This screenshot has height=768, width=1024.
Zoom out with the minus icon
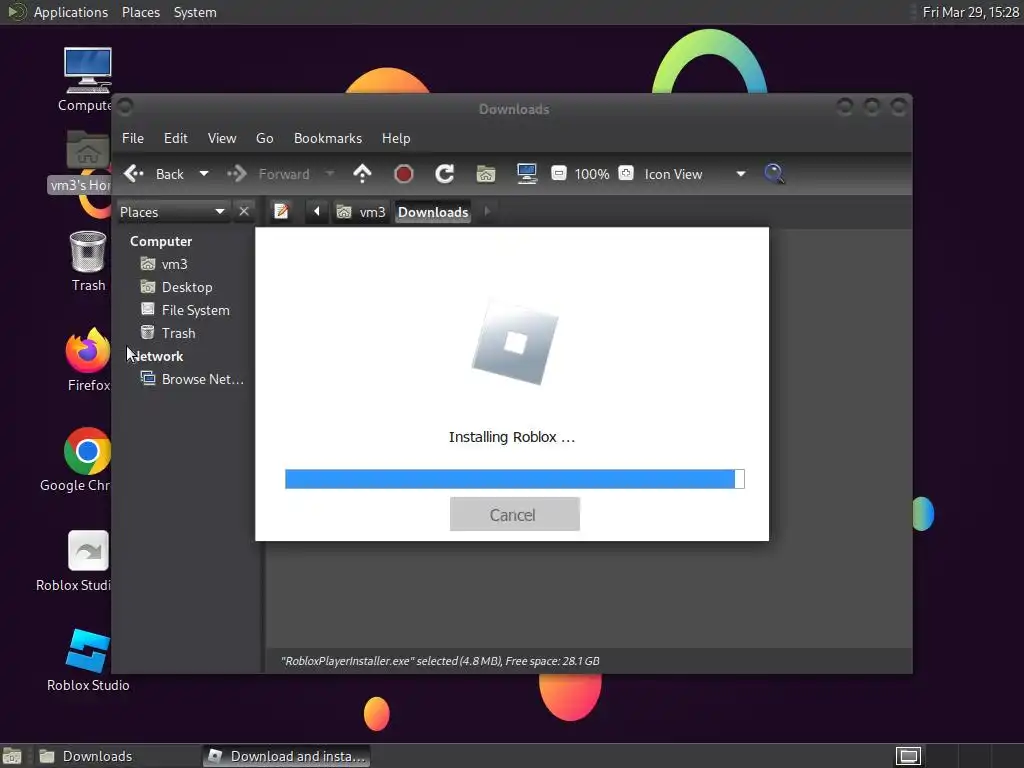[x=558, y=173]
